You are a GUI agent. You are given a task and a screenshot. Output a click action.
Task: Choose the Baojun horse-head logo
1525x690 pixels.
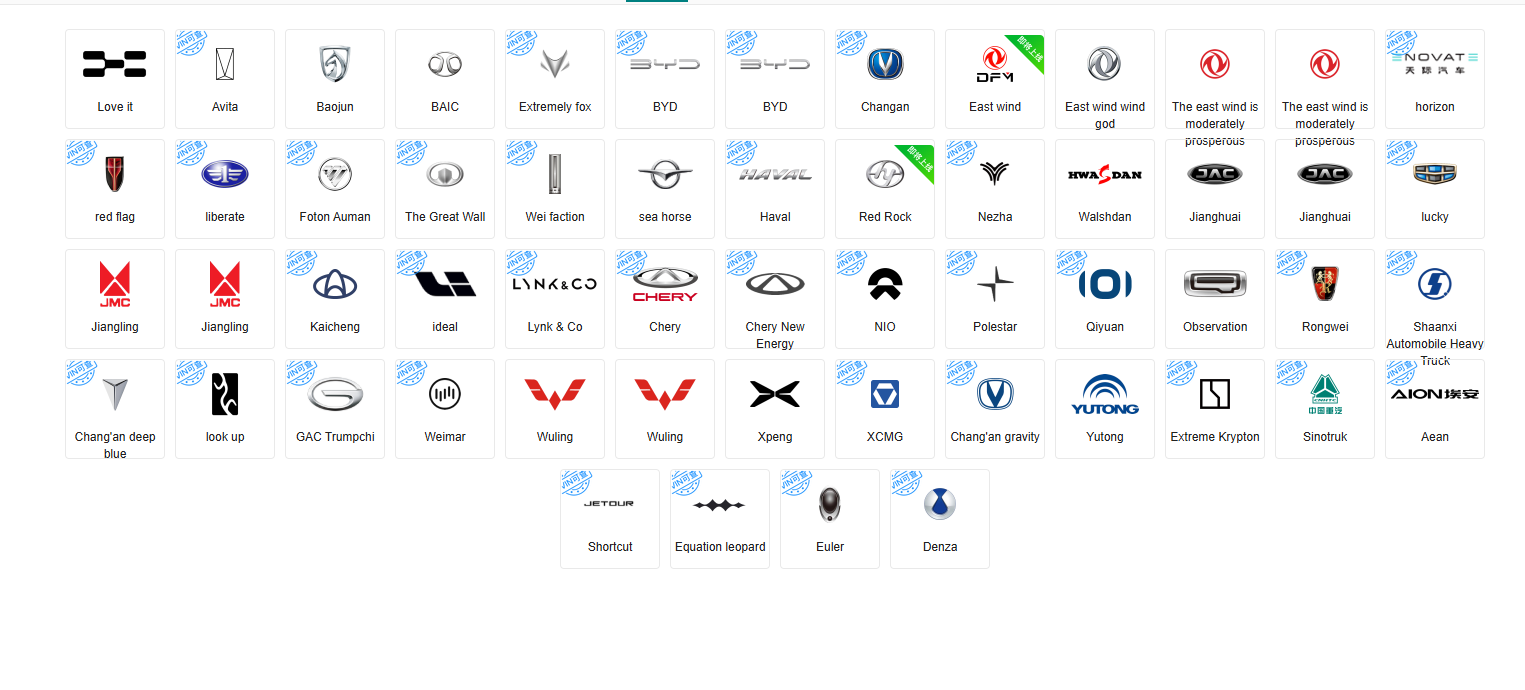pos(335,64)
